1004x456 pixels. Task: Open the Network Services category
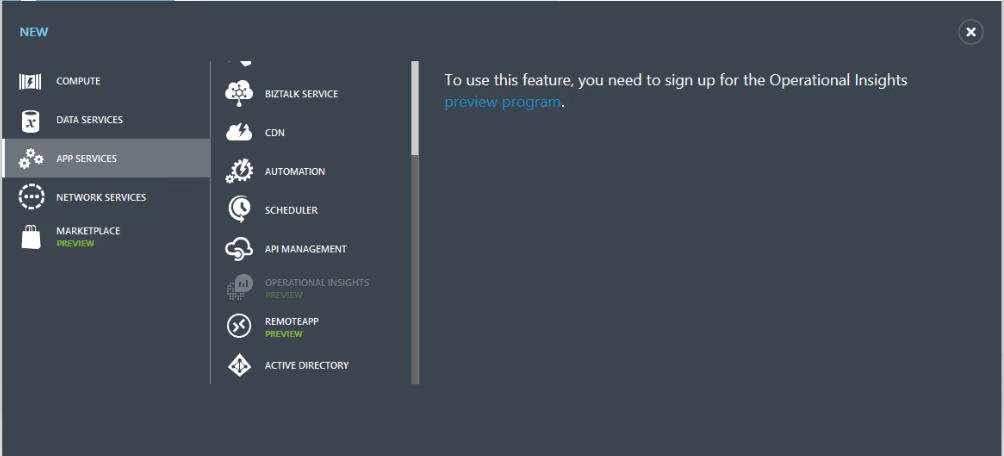pyautogui.click(x=101, y=197)
